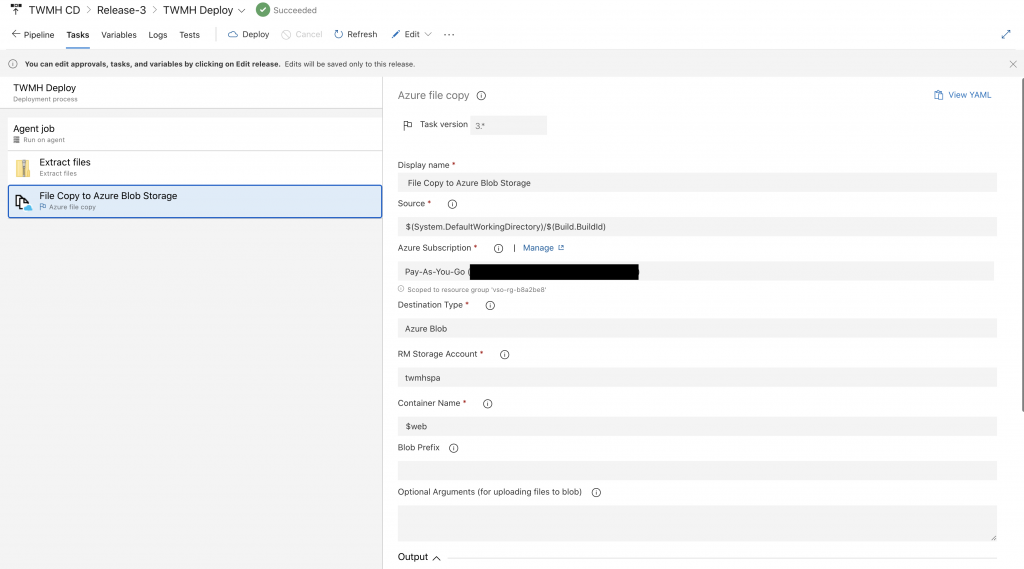Viewport: 1024px width, 569px height.
Task: Click the Display name input field
Action: pyautogui.click(x=697, y=183)
